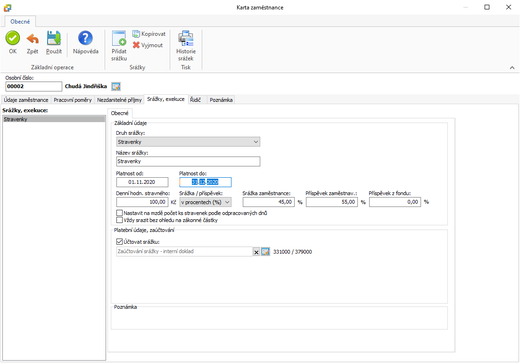520x363 pixels.
Task: Clear the accounting field with X button
Action: tap(256, 252)
